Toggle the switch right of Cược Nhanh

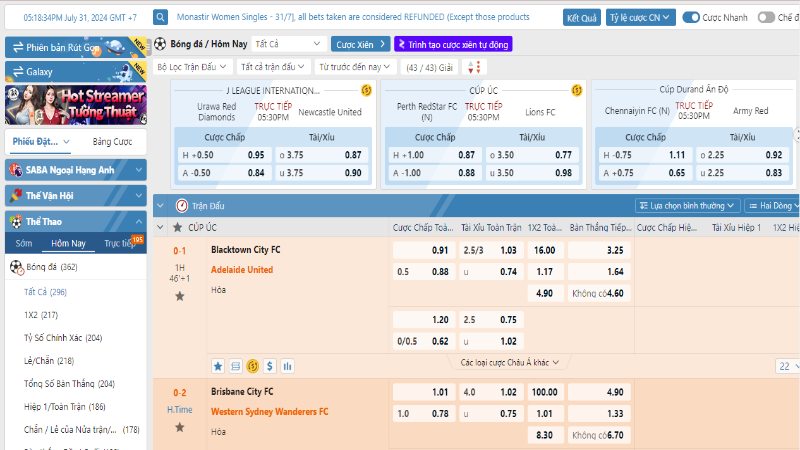[x=765, y=17]
